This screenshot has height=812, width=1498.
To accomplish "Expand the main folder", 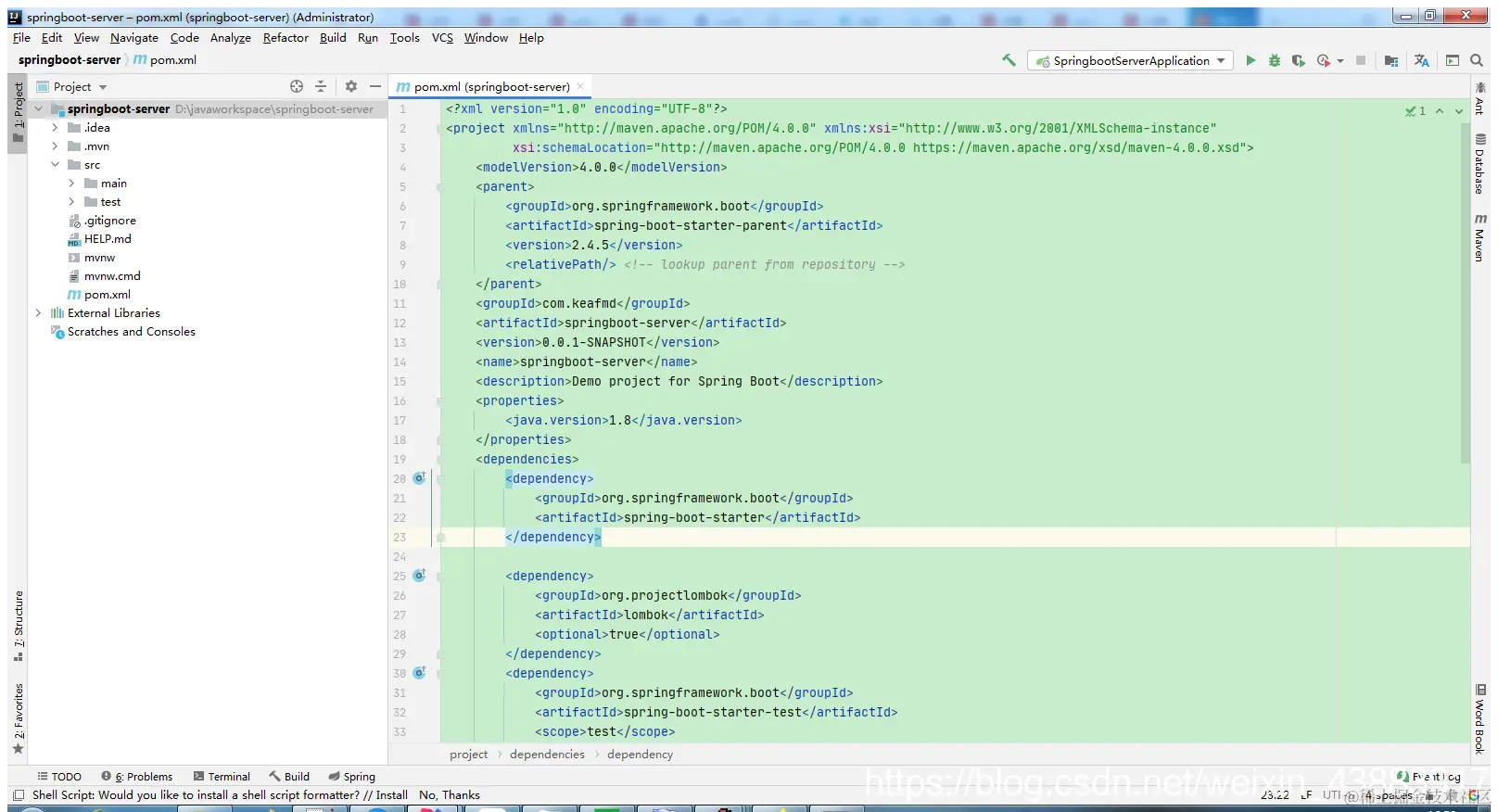I will 71,184.
